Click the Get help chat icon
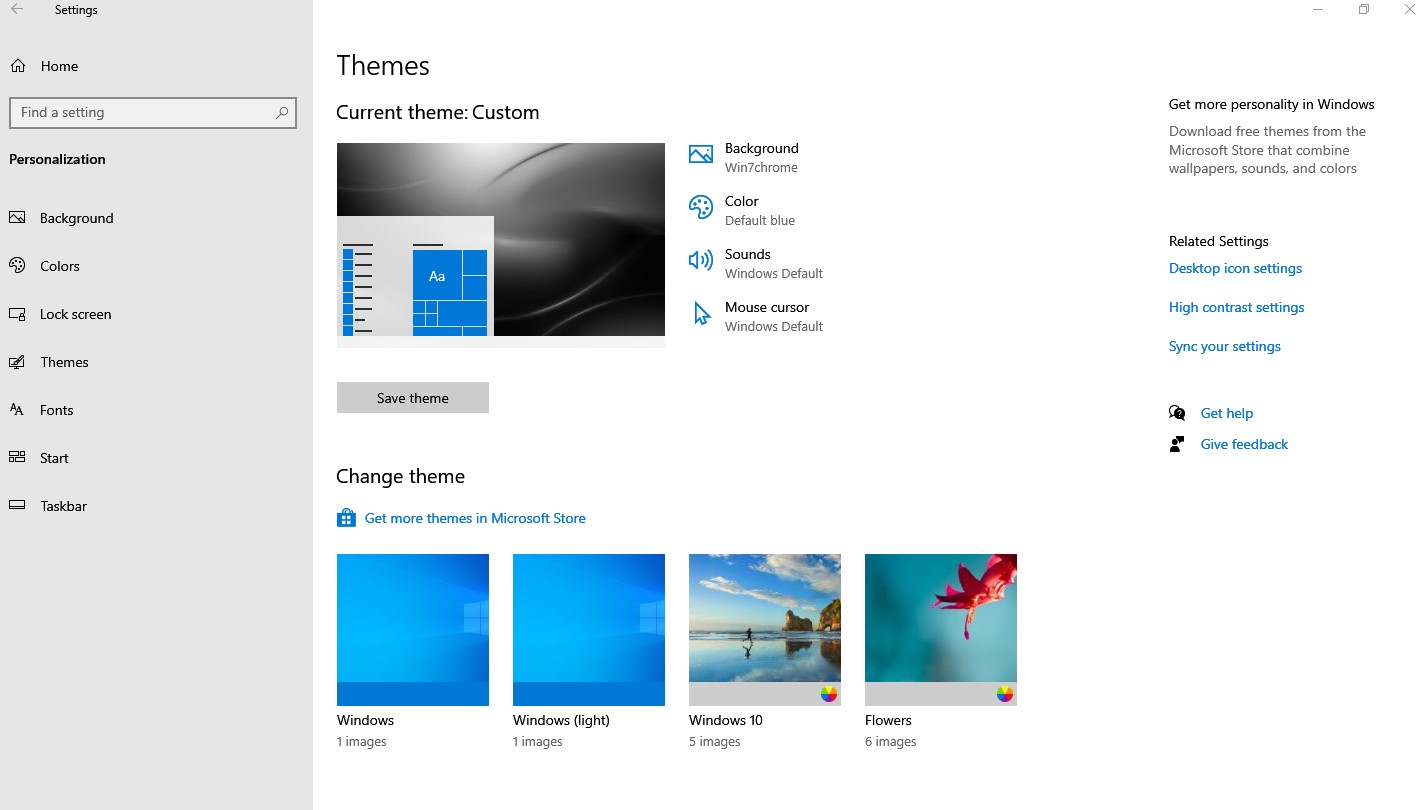 click(x=1177, y=413)
